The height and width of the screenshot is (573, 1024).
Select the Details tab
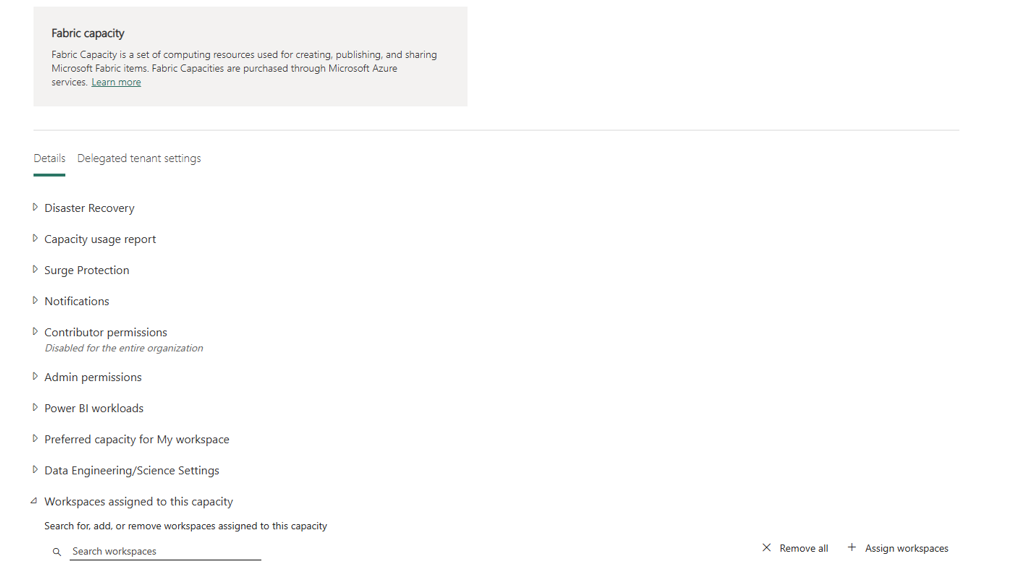pyautogui.click(x=50, y=158)
